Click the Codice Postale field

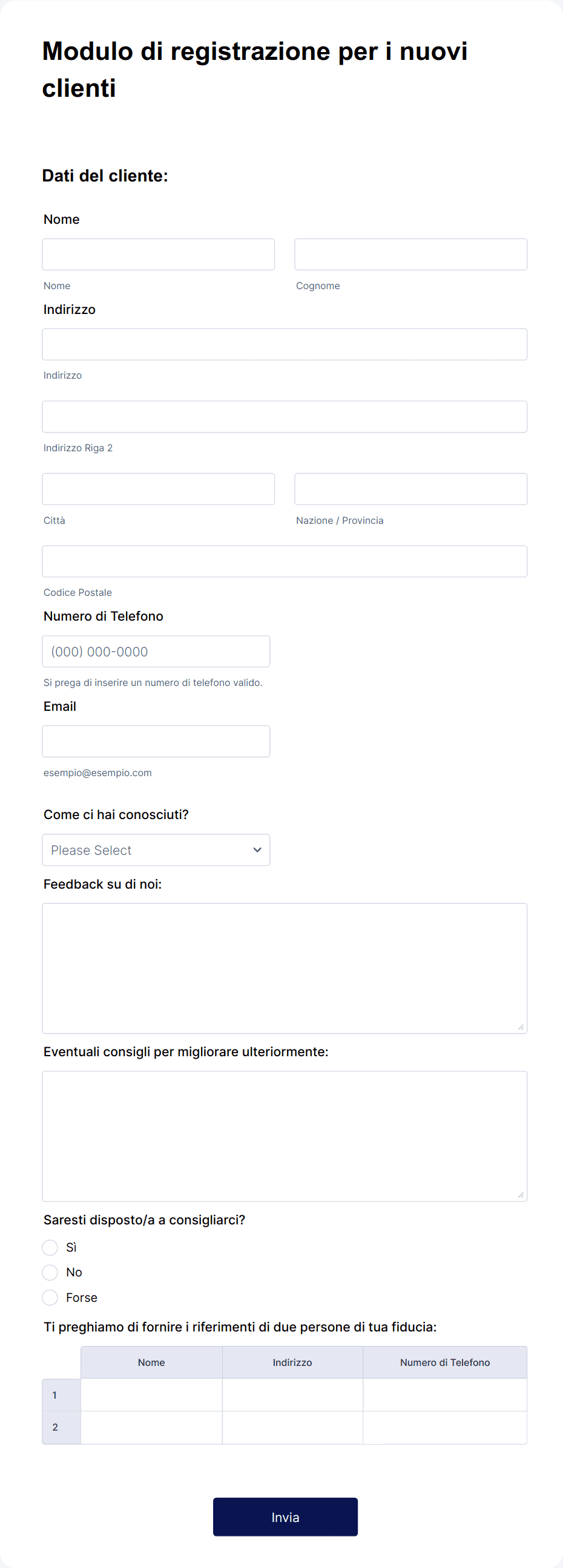point(285,561)
